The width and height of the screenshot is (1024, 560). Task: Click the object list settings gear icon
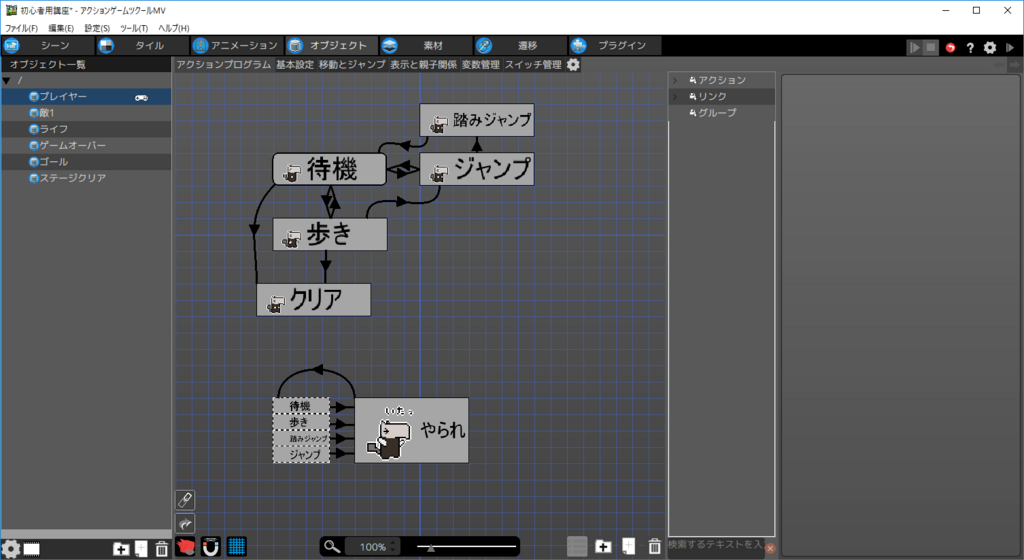(x=11, y=549)
